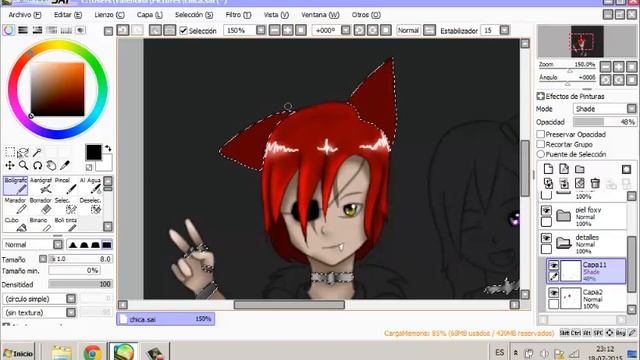The image size is (640, 360).
Task: Choose the Boli tinta ink pen tool
Action: [x=65, y=224]
